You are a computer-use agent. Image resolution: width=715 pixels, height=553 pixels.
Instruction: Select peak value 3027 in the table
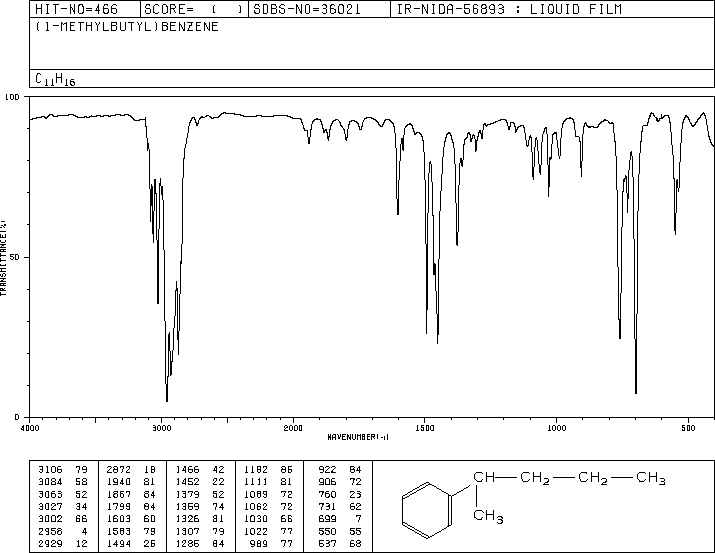coord(50,506)
